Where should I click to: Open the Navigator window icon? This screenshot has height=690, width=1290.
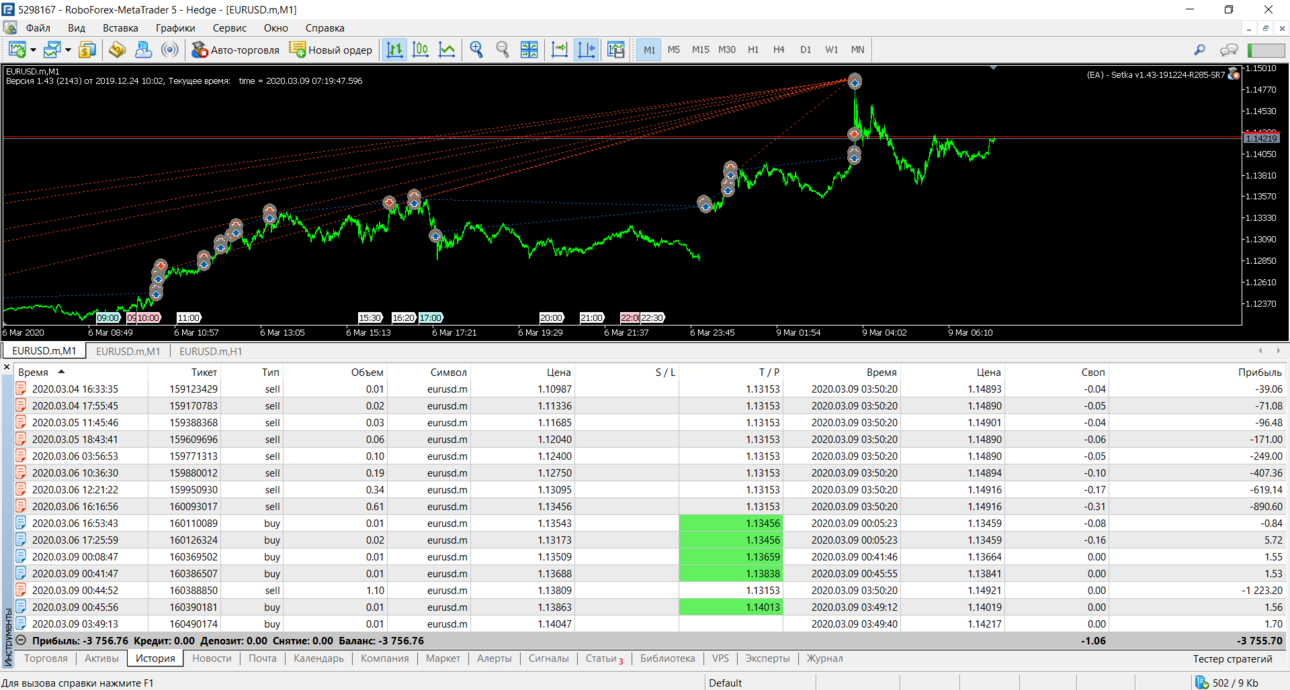(143, 49)
